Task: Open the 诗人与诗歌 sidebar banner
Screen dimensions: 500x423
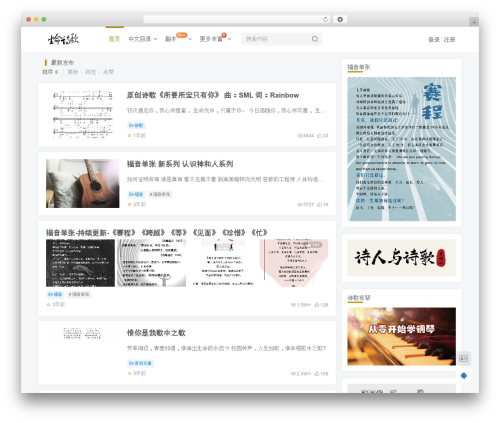Action: pos(402,258)
